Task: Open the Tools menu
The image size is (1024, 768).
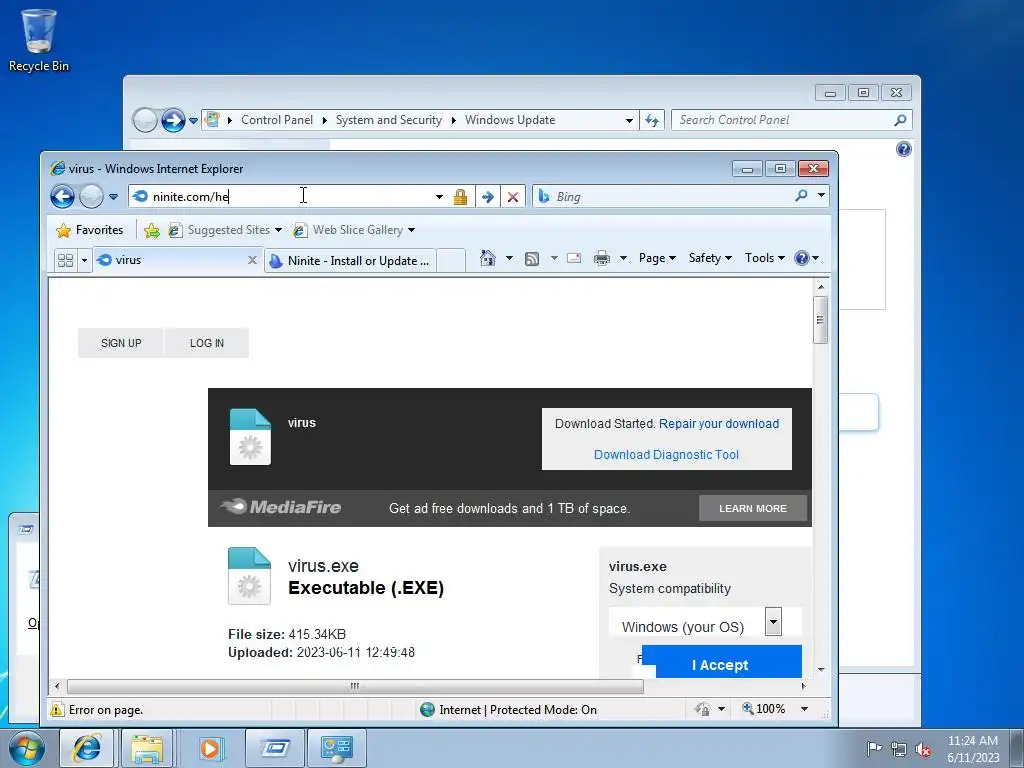Action: tap(765, 258)
